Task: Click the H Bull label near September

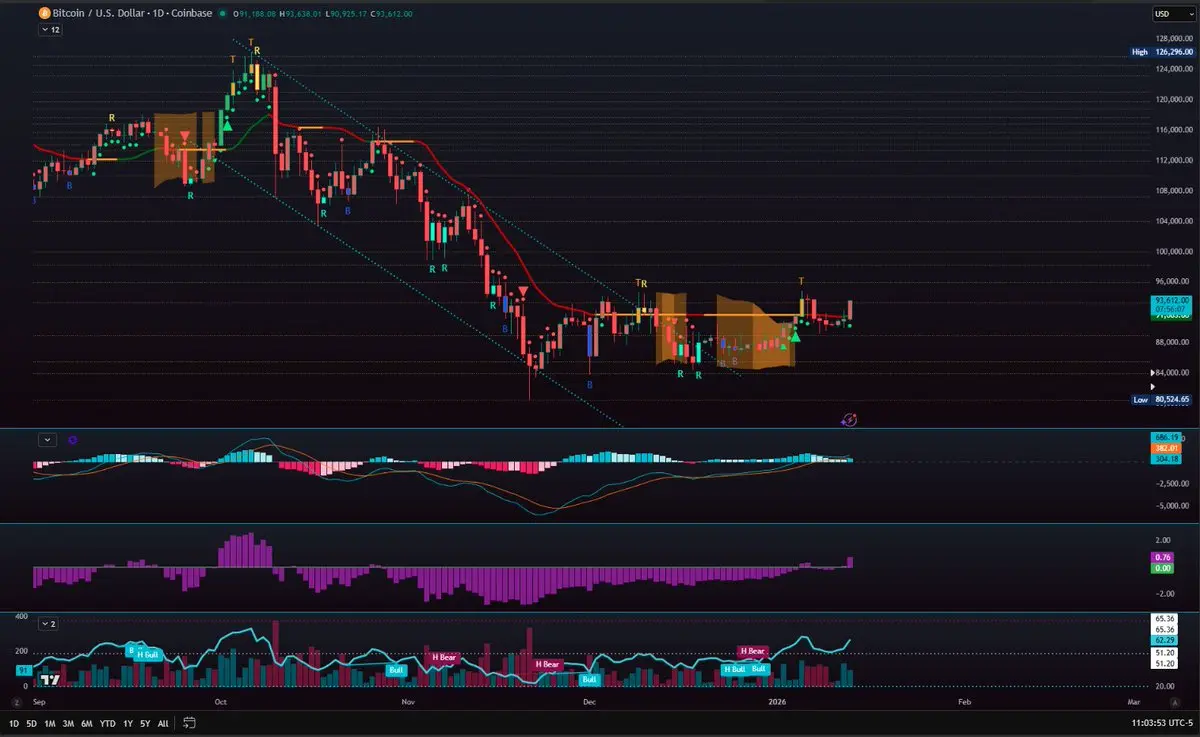Action: point(147,655)
